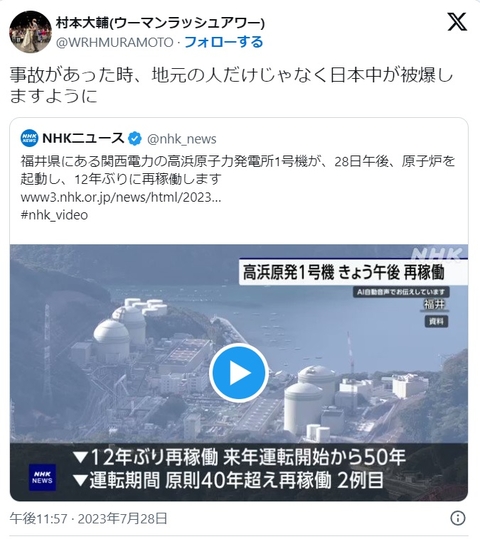The height and width of the screenshot is (539, 480).
Task: Open the www3.nhk.or.jp news link
Action: [121, 197]
